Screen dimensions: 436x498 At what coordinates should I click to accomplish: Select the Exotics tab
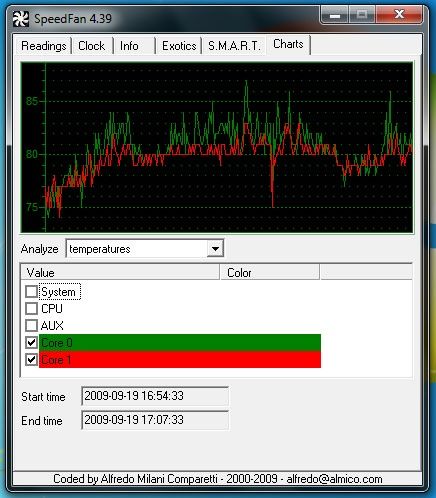pyautogui.click(x=179, y=46)
